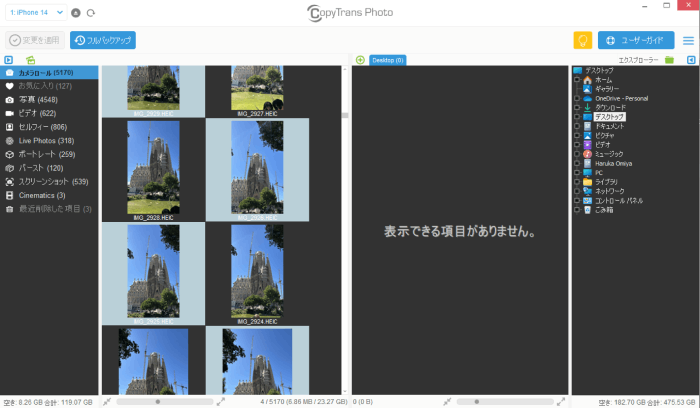Expand the ホーム tree node

577,80
